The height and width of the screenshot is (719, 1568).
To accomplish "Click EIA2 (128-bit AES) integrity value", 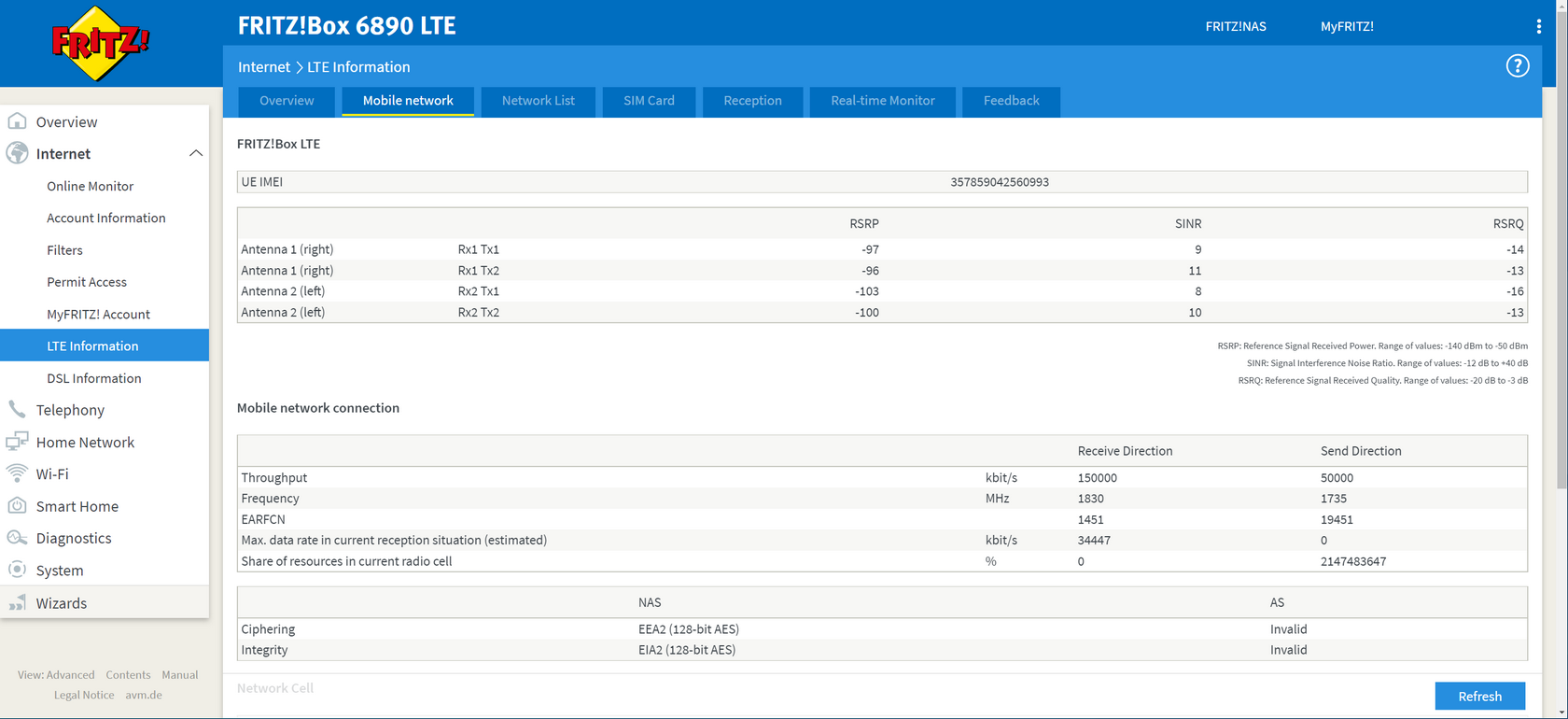I will coord(687,650).
